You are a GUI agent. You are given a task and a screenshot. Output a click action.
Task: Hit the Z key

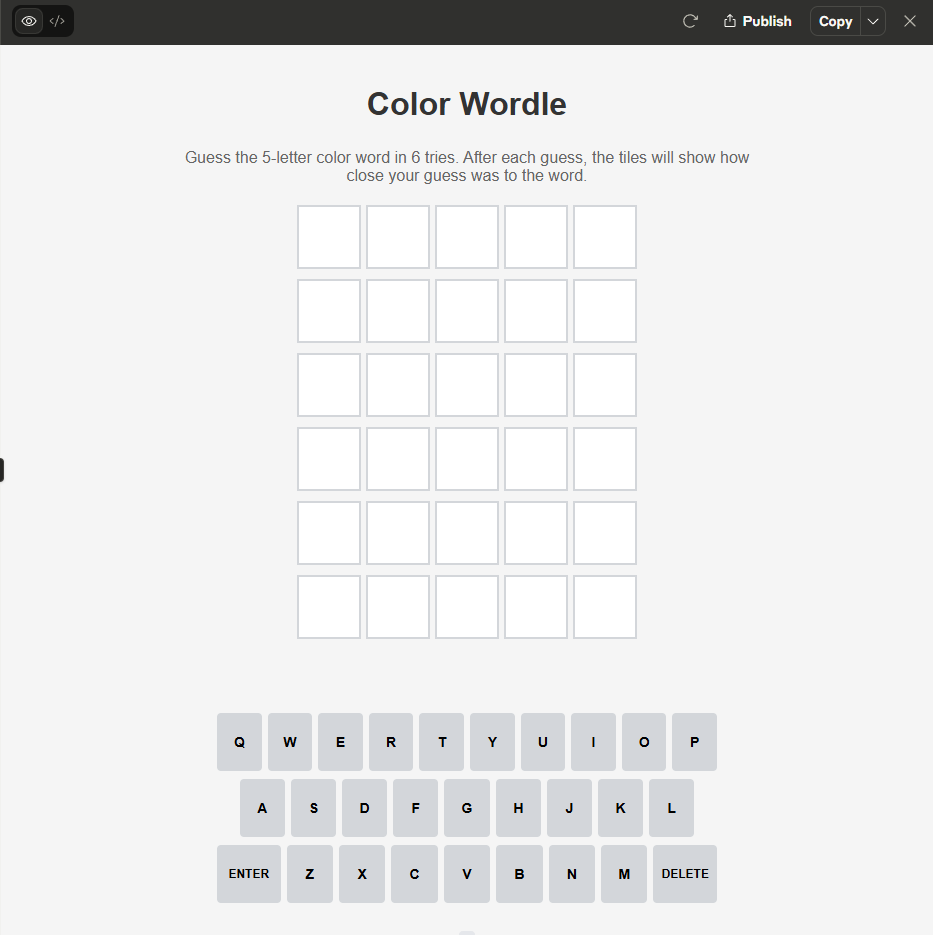tap(309, 874)
